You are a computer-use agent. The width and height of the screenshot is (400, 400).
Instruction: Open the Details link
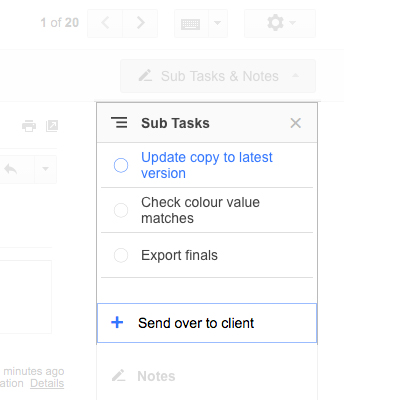(47, 383)
